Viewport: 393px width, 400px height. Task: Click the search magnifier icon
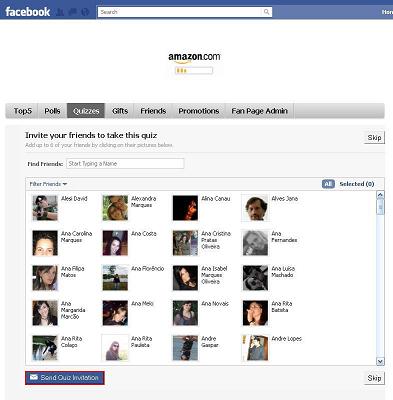coord(266,12)
